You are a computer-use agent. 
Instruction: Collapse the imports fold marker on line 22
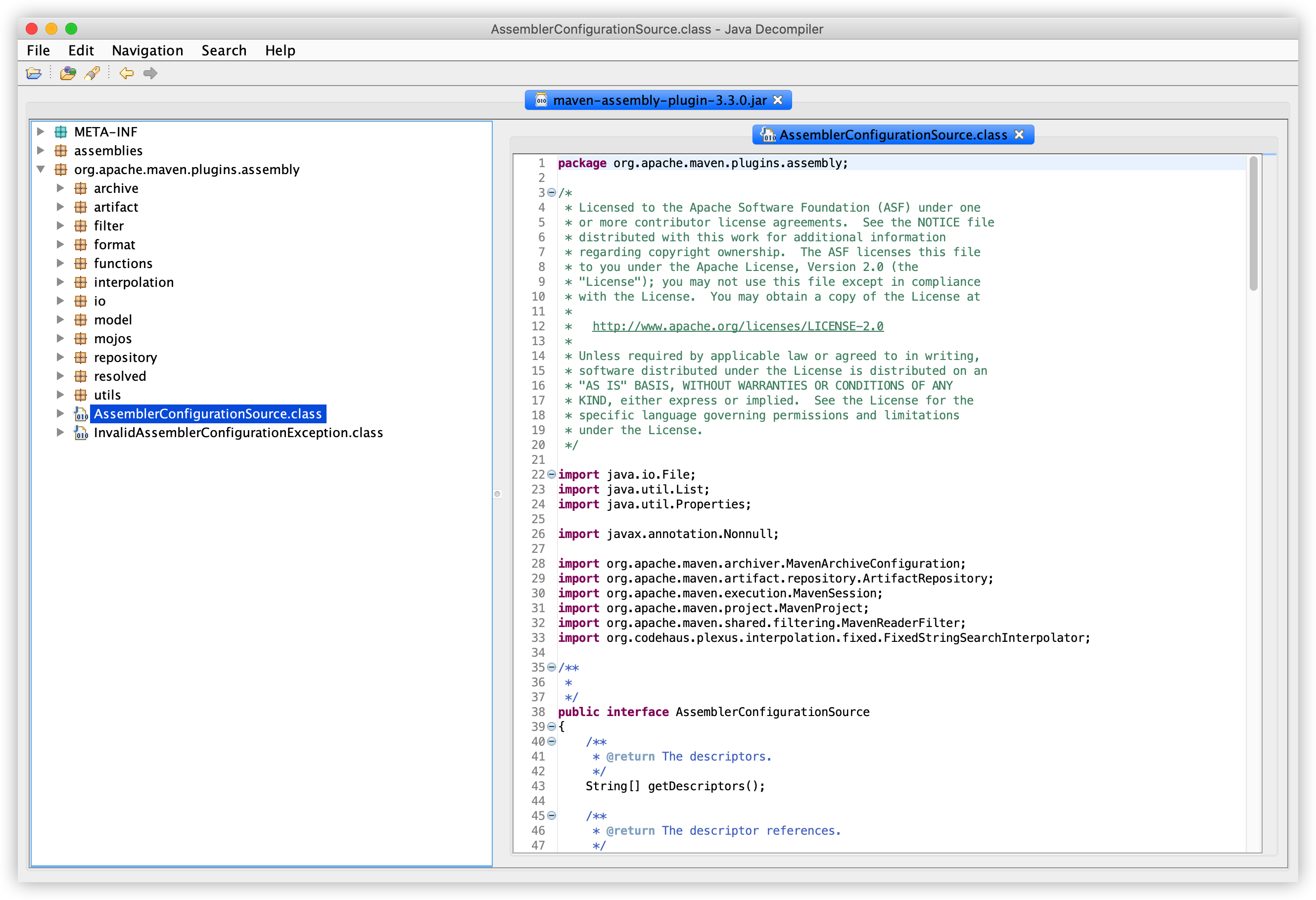click(x=551, y=475)
